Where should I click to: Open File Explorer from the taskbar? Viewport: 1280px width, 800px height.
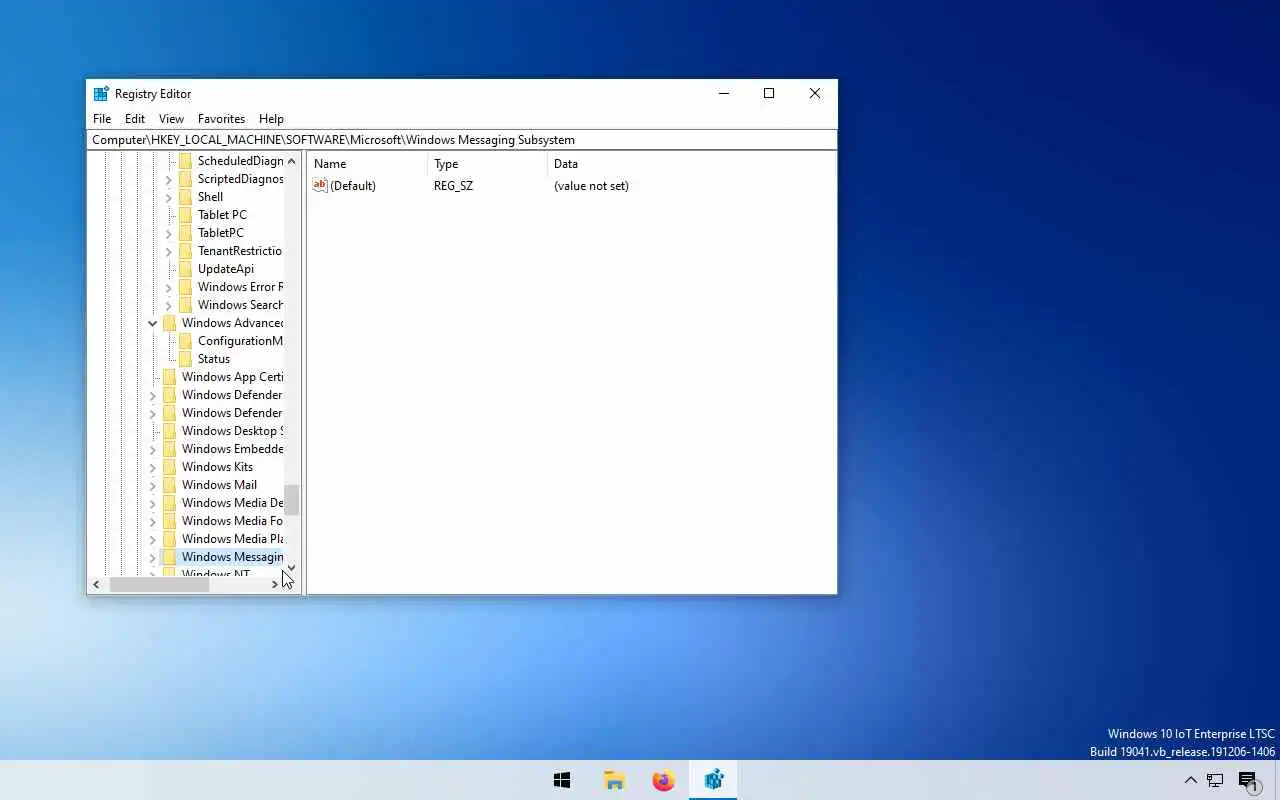click(x=614, y=781)
